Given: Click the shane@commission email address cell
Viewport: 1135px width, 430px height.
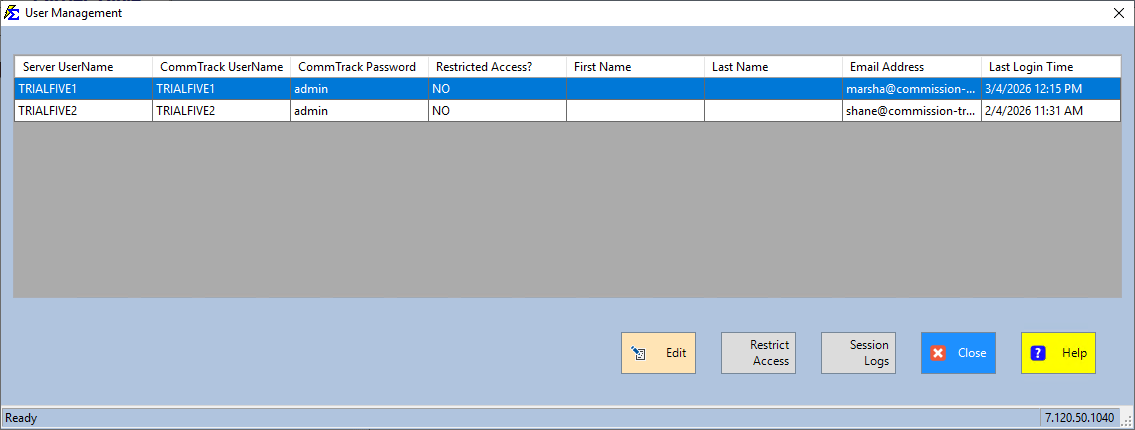Looking at the screenshot, I should tap(910, 111).
